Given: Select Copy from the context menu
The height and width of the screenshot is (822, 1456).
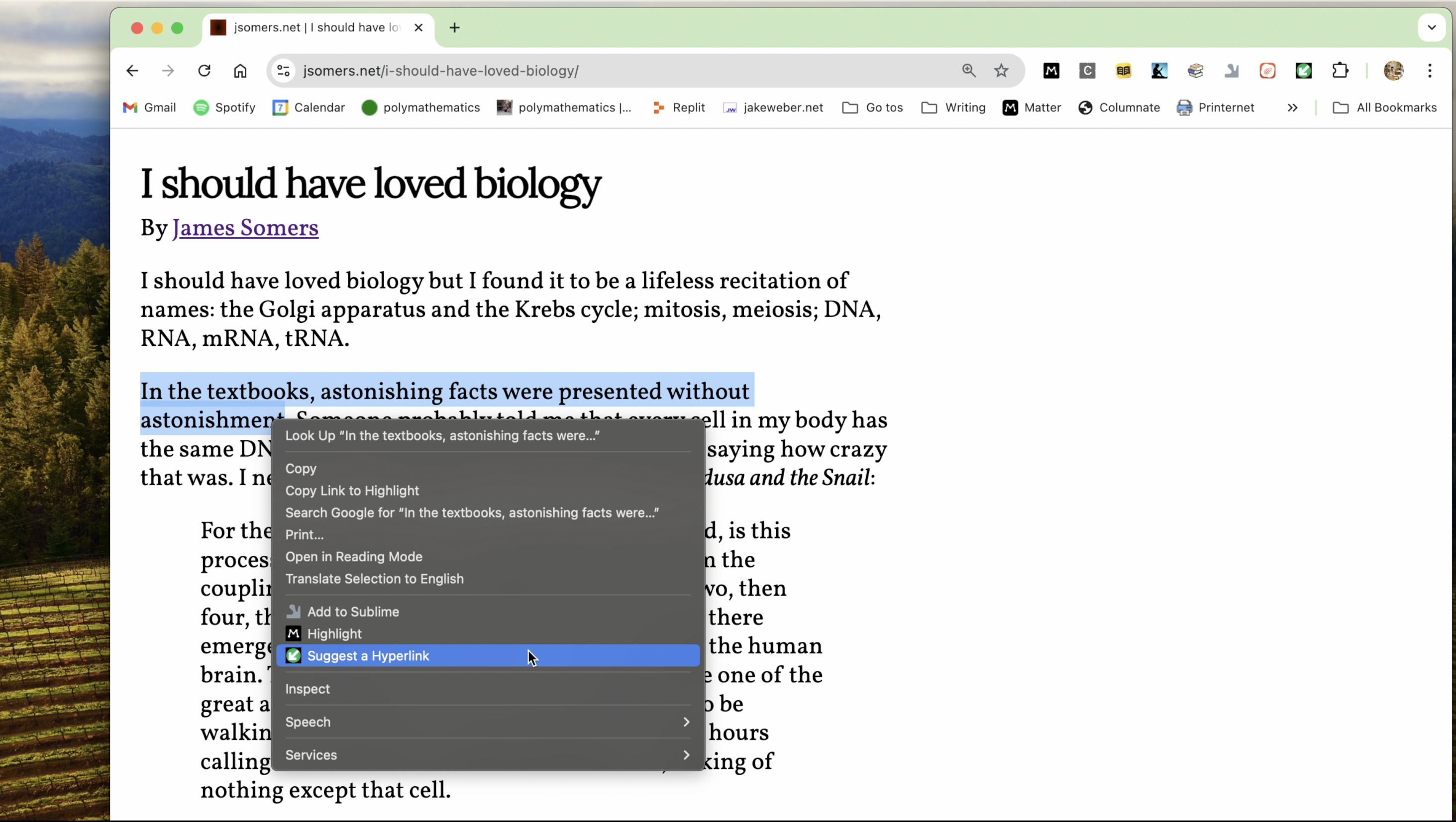Looking at the screenshot, I should tap(488, 469).
